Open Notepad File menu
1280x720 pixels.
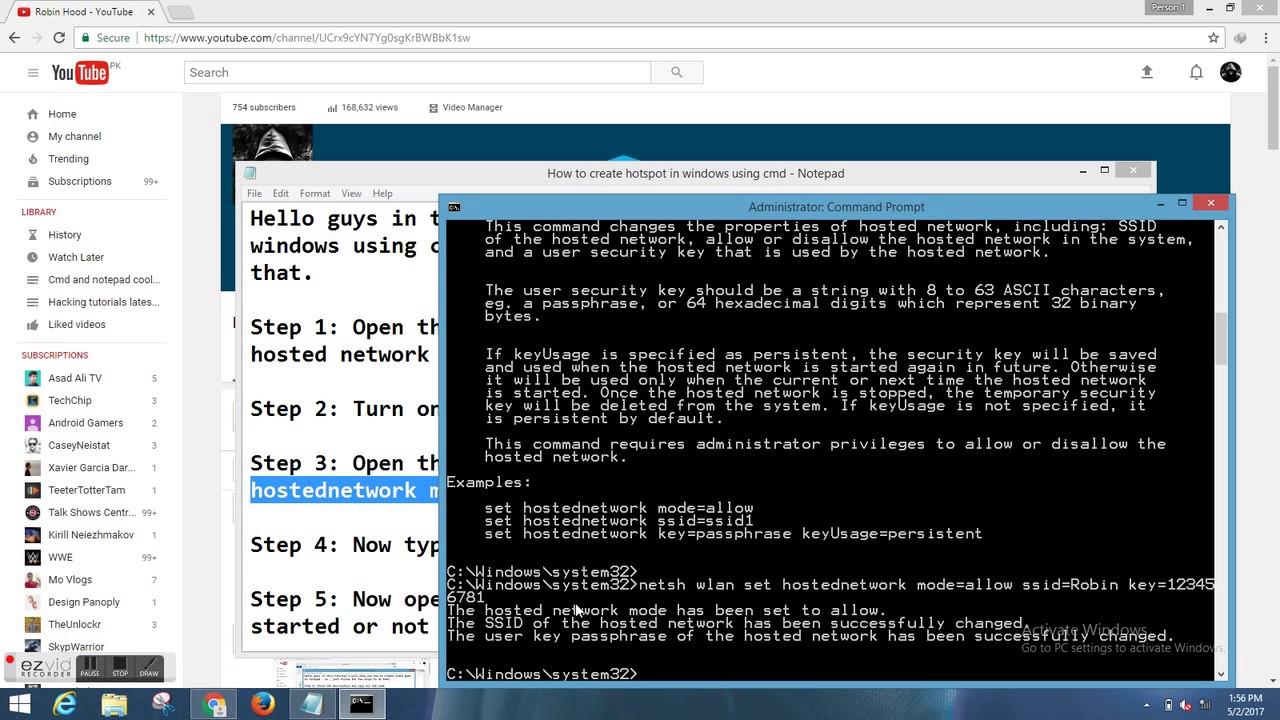tap(254, 193)
